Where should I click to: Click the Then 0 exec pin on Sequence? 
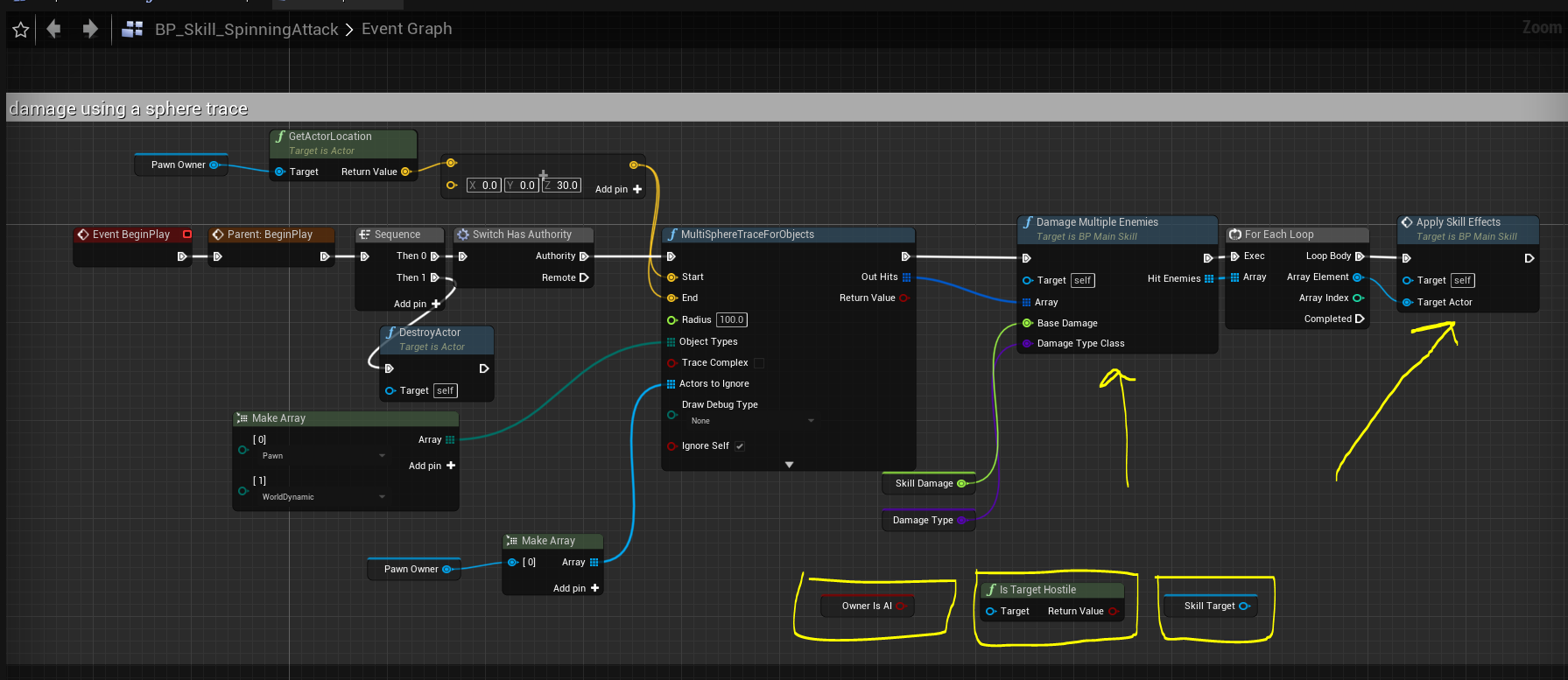click(x=434, y=256)
